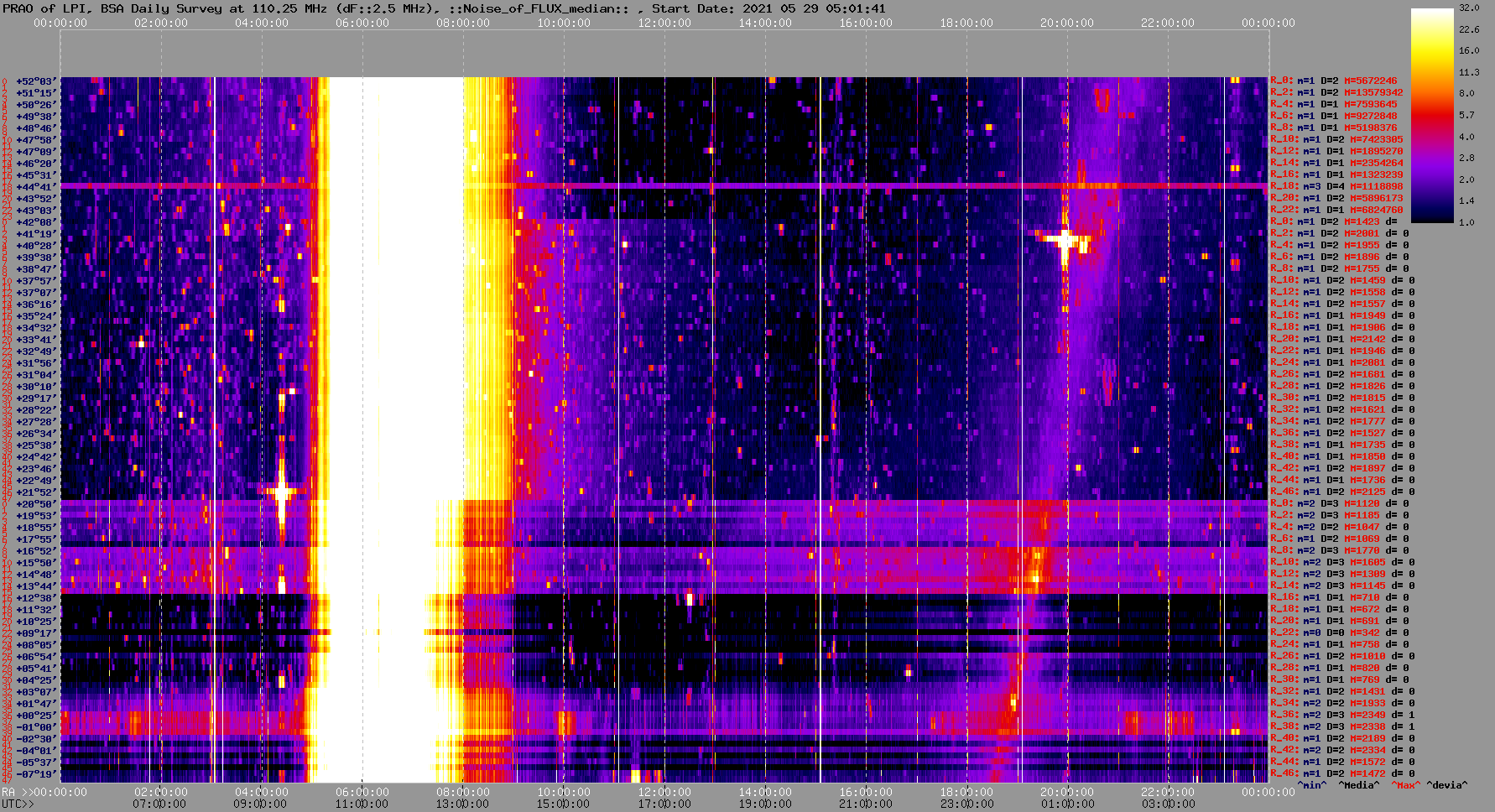
Task: Click the 23:00:00 UTC tick label
Action: tap(966, 804)
